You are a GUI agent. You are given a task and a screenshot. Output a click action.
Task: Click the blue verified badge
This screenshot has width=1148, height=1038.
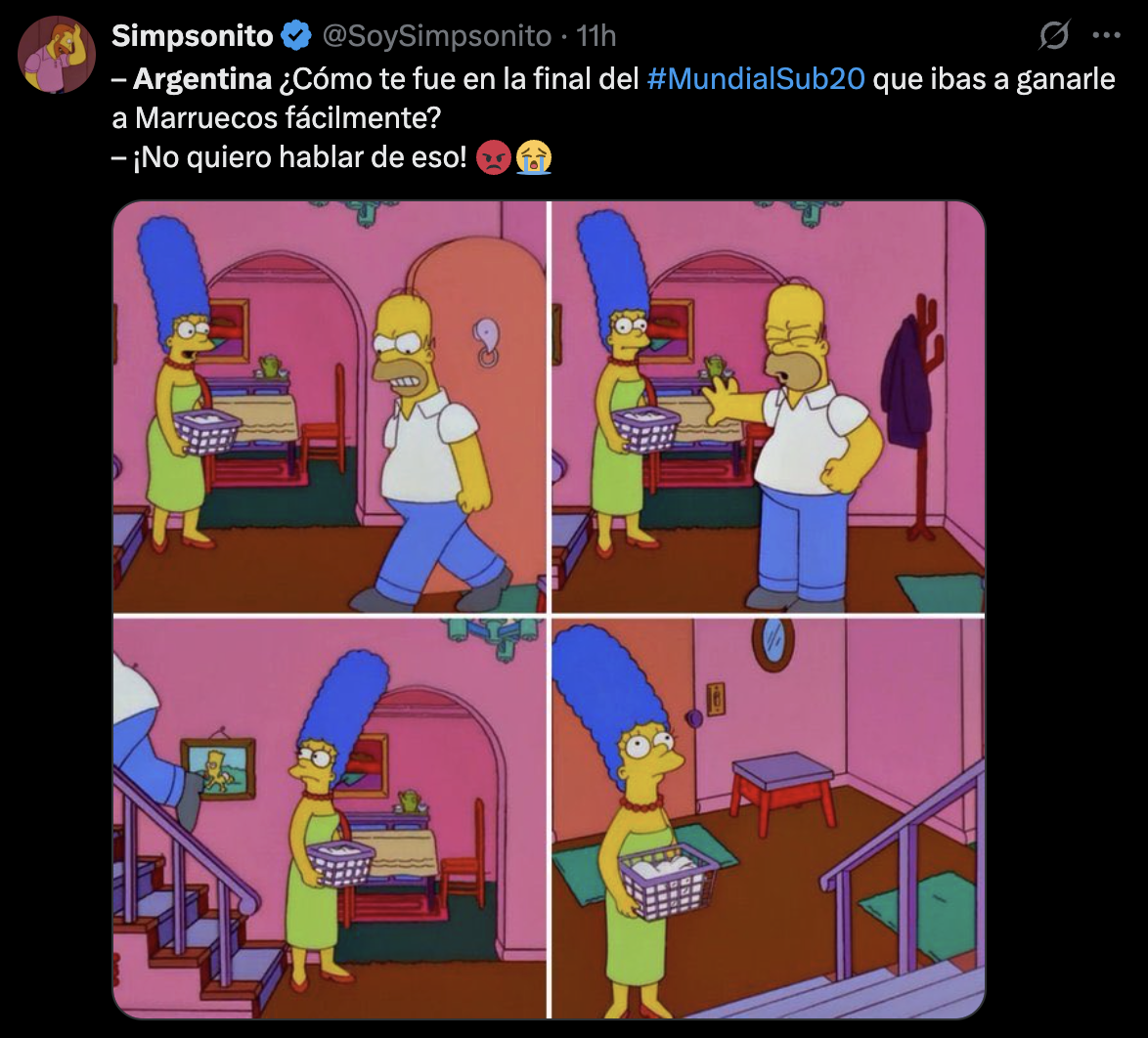pyautogui.click(x=295, y=36)
